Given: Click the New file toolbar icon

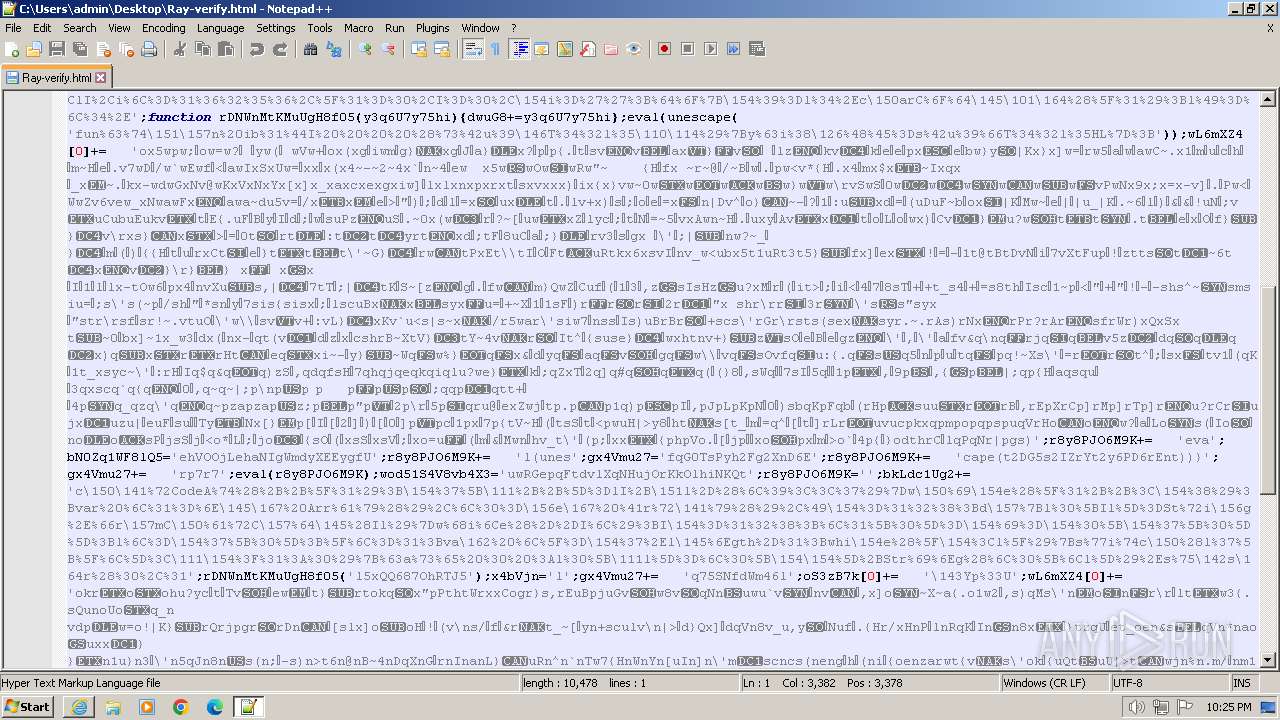Looking at the screenshot, I should coord(13,49).
